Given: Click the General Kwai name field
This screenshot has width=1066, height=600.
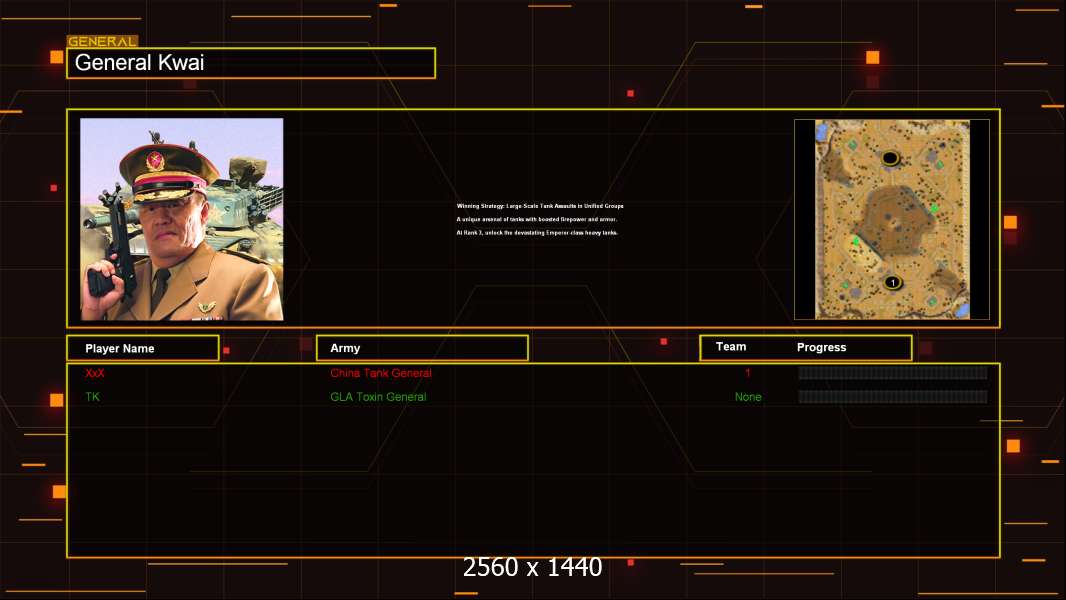Looking at the screenshot, I should click(250, 63).
